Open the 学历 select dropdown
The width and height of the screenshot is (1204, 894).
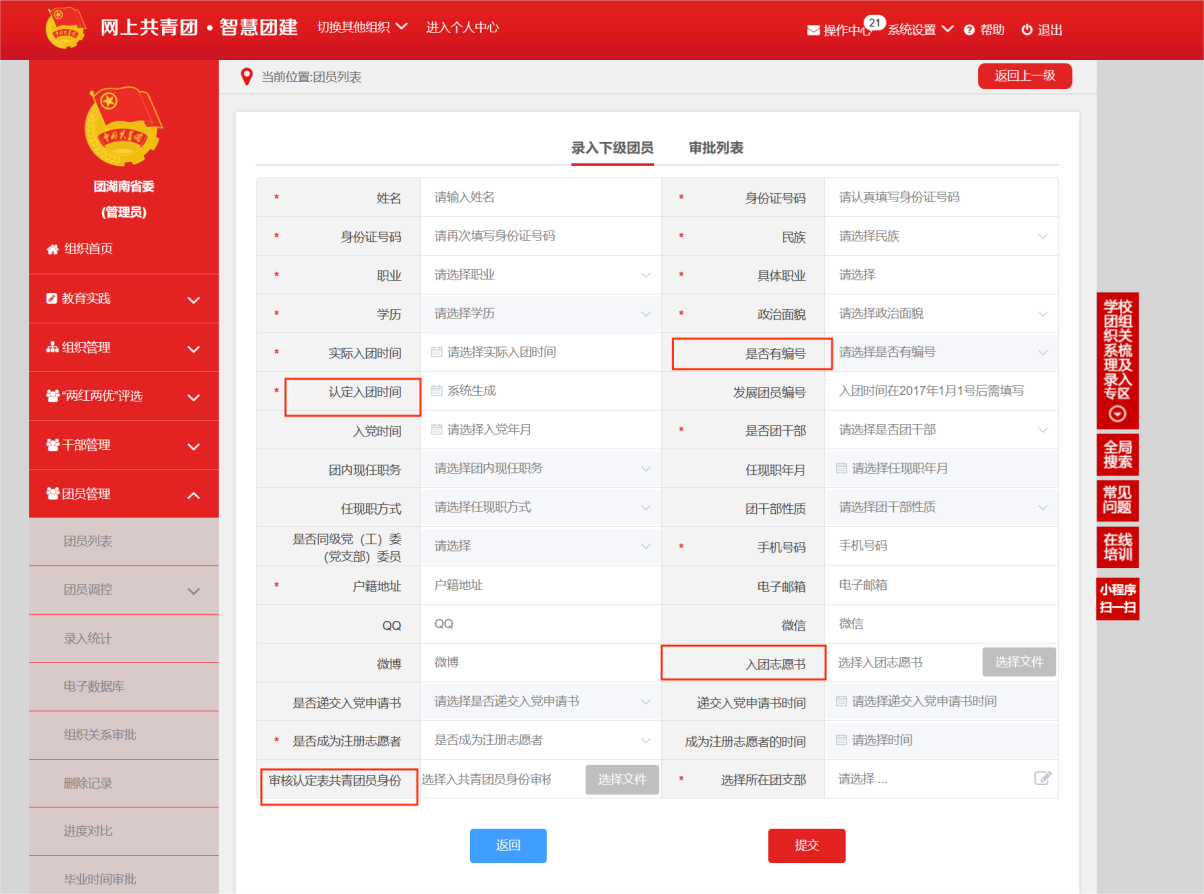tap(540, 314)
